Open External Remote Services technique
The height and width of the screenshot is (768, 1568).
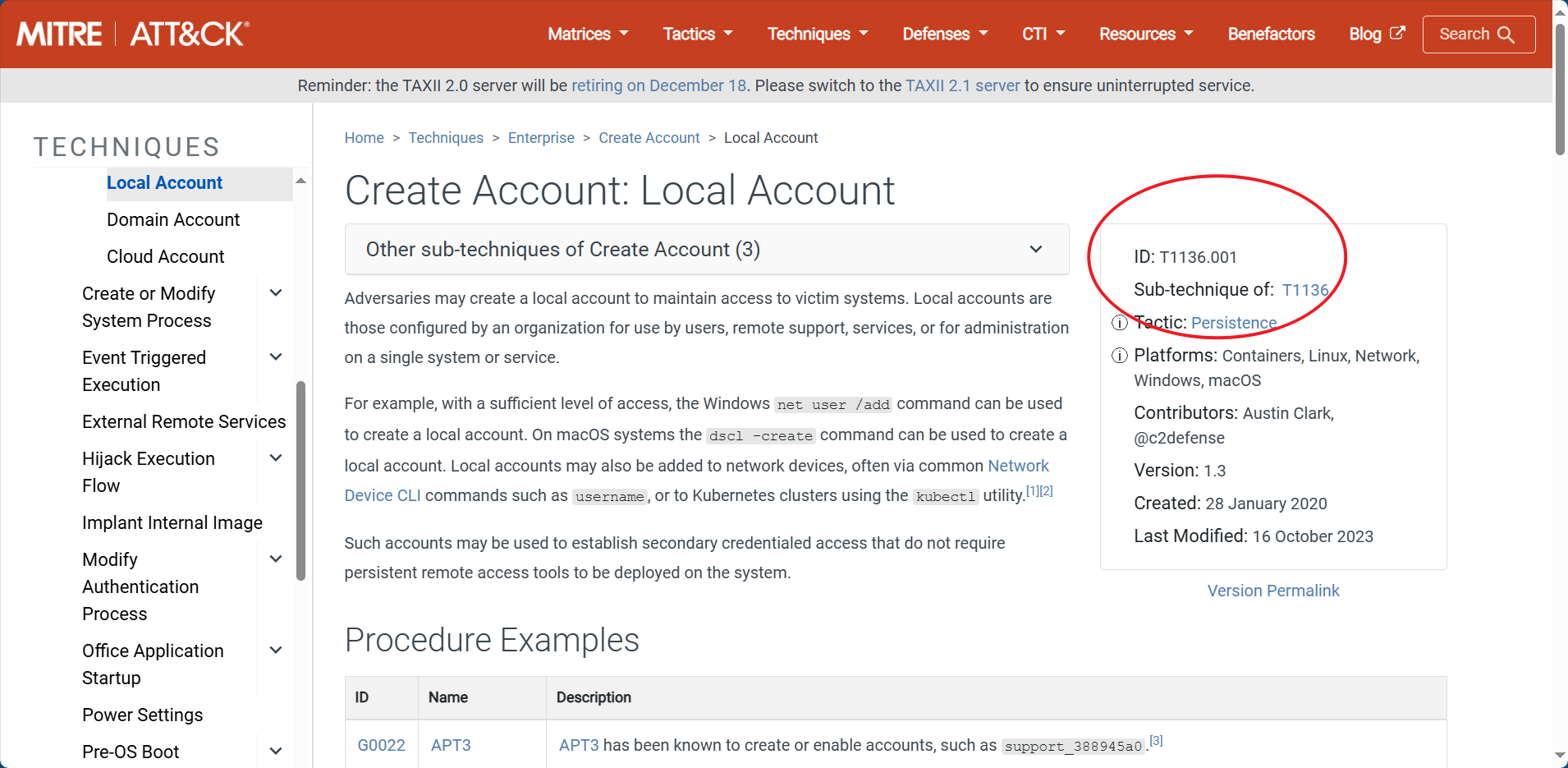pos(184,421)
